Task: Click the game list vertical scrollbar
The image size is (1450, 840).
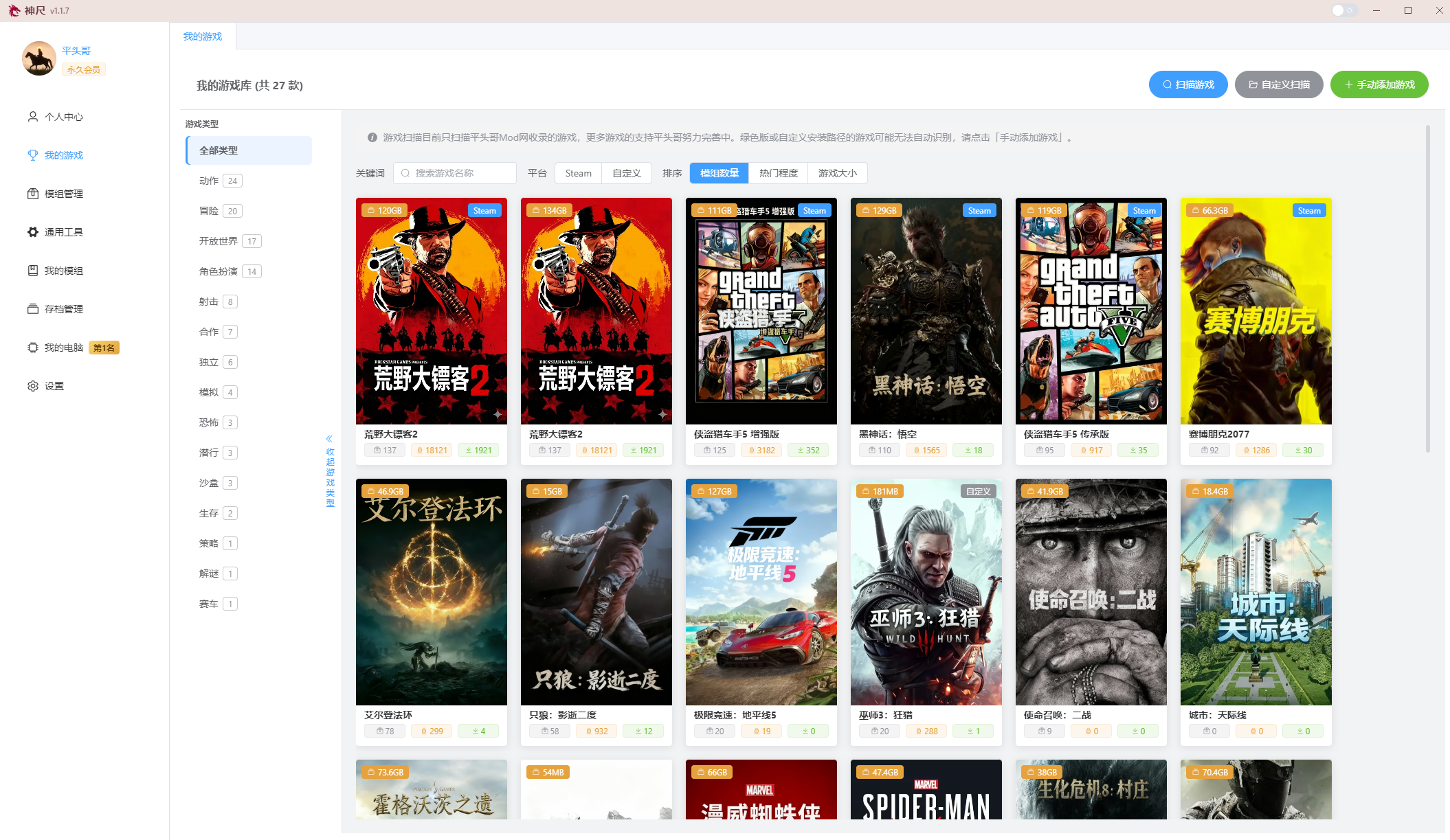Action: pos(1428,288)
